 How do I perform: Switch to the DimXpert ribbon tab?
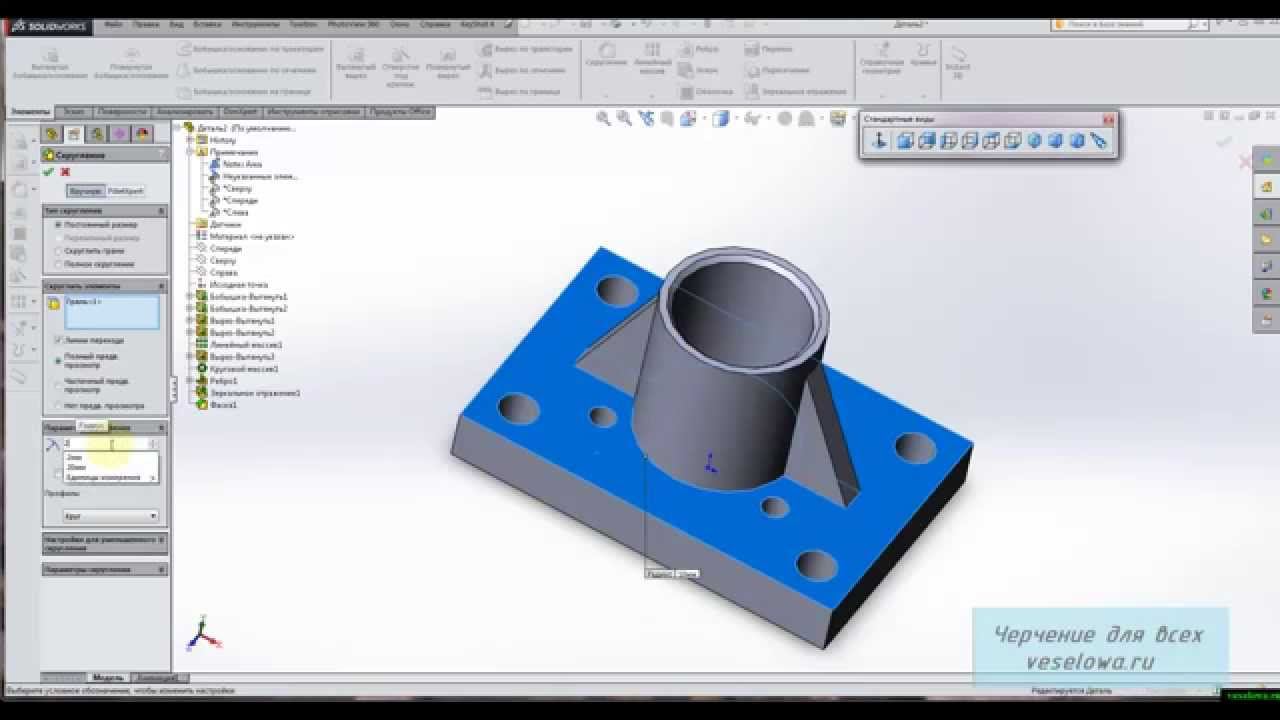[239, 112]
